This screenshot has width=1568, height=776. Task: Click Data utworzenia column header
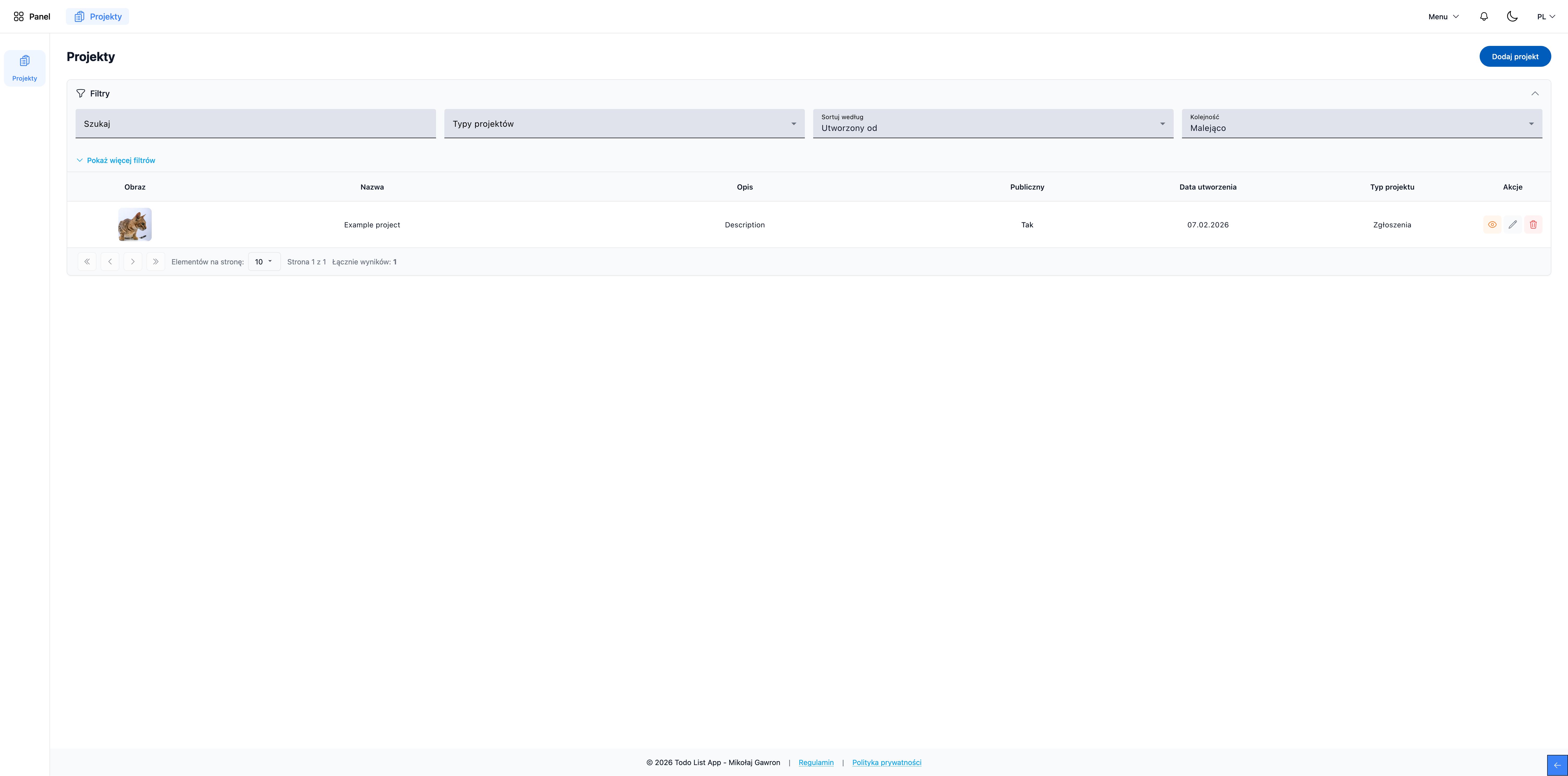pos(1208,187)
